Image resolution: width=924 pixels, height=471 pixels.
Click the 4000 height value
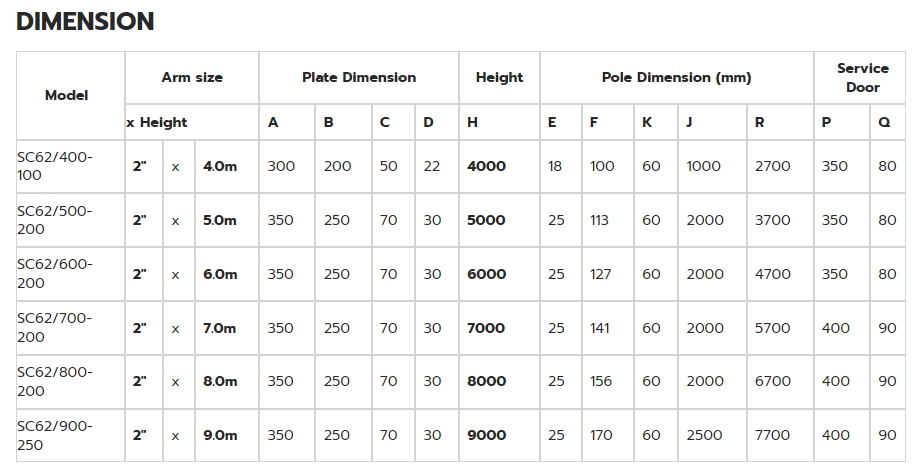coord(487,166)
